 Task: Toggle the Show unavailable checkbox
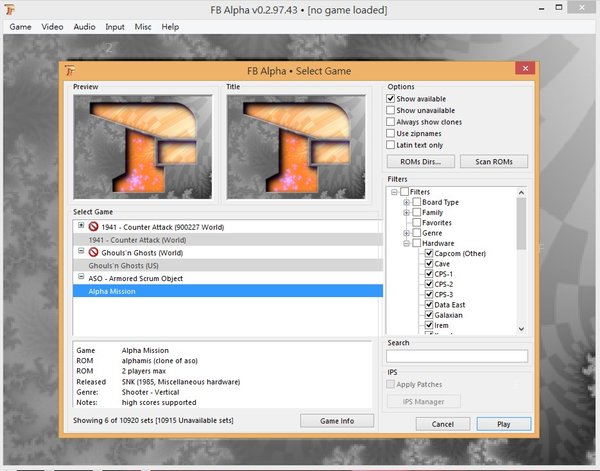tap(390, 110)
